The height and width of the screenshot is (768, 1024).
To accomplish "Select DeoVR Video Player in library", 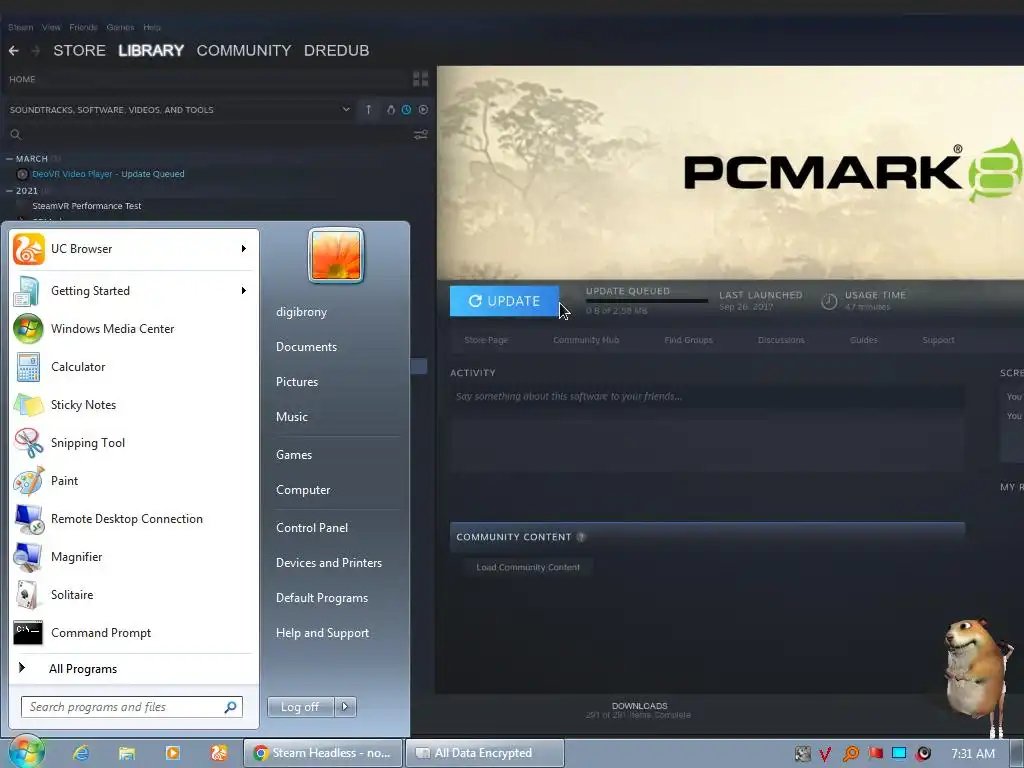I will [108, 174].
